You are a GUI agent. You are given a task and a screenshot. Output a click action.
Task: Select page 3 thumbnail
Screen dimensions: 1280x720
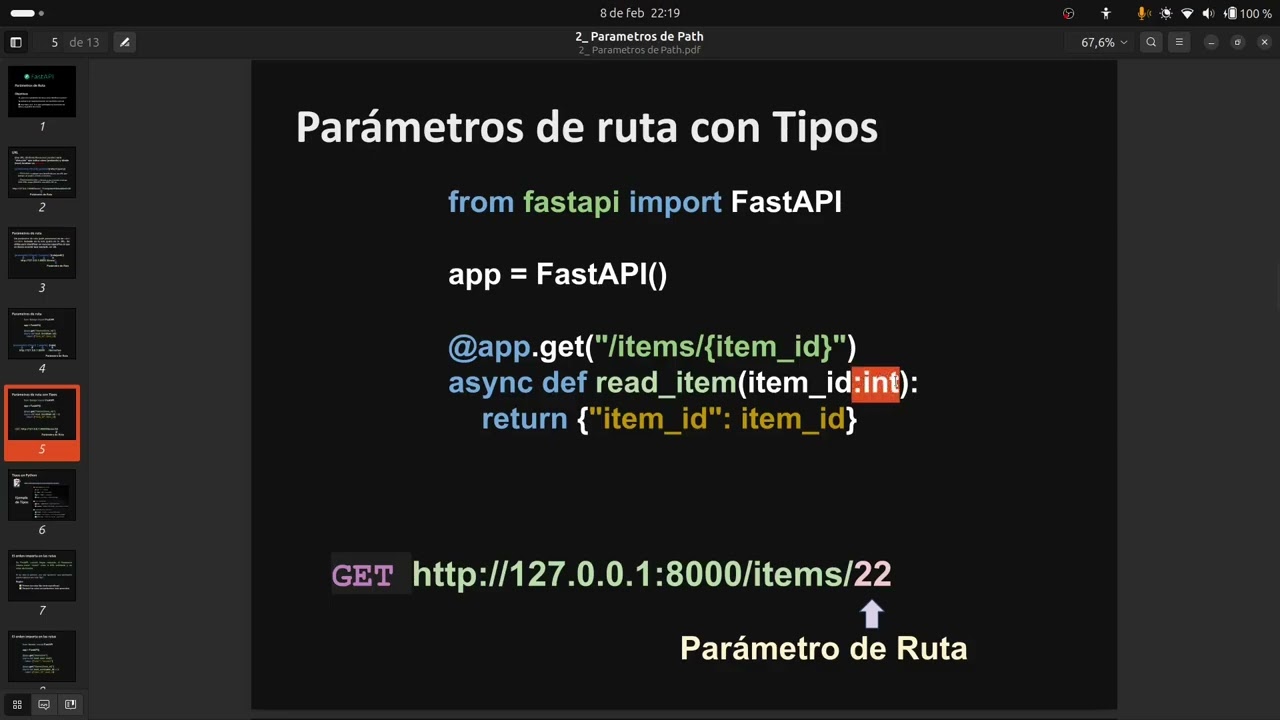pos(42,253)
